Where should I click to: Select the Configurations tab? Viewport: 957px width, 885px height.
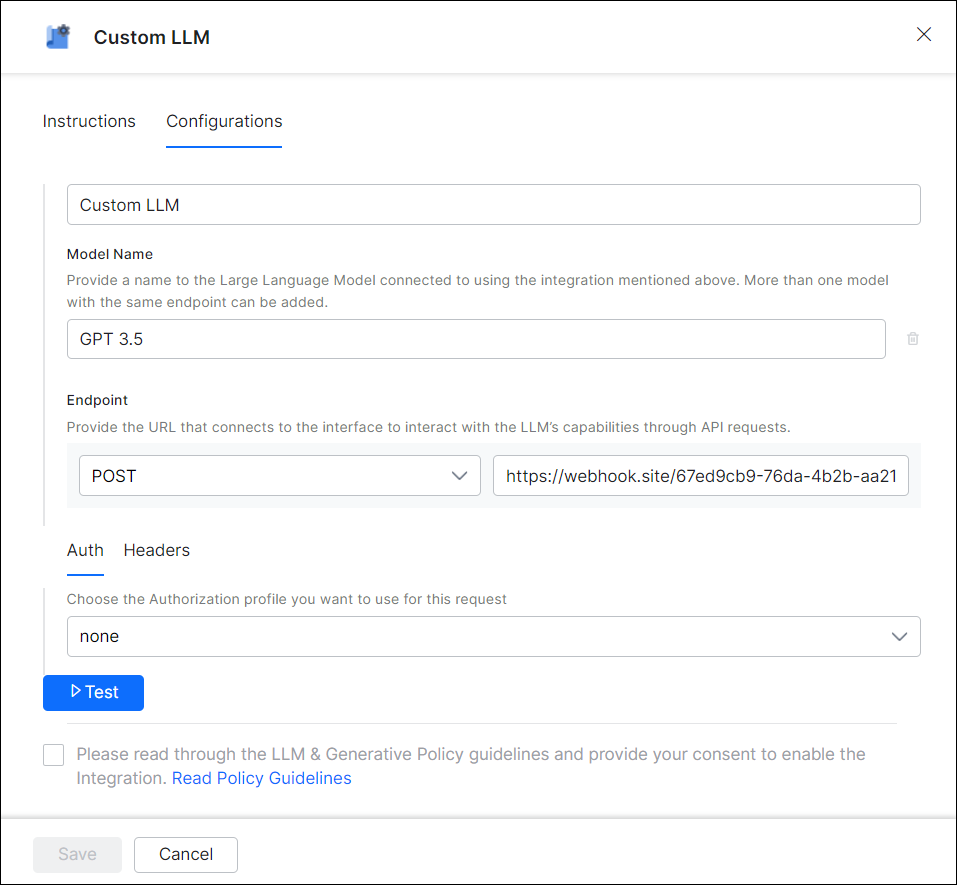tap(224, 121)
